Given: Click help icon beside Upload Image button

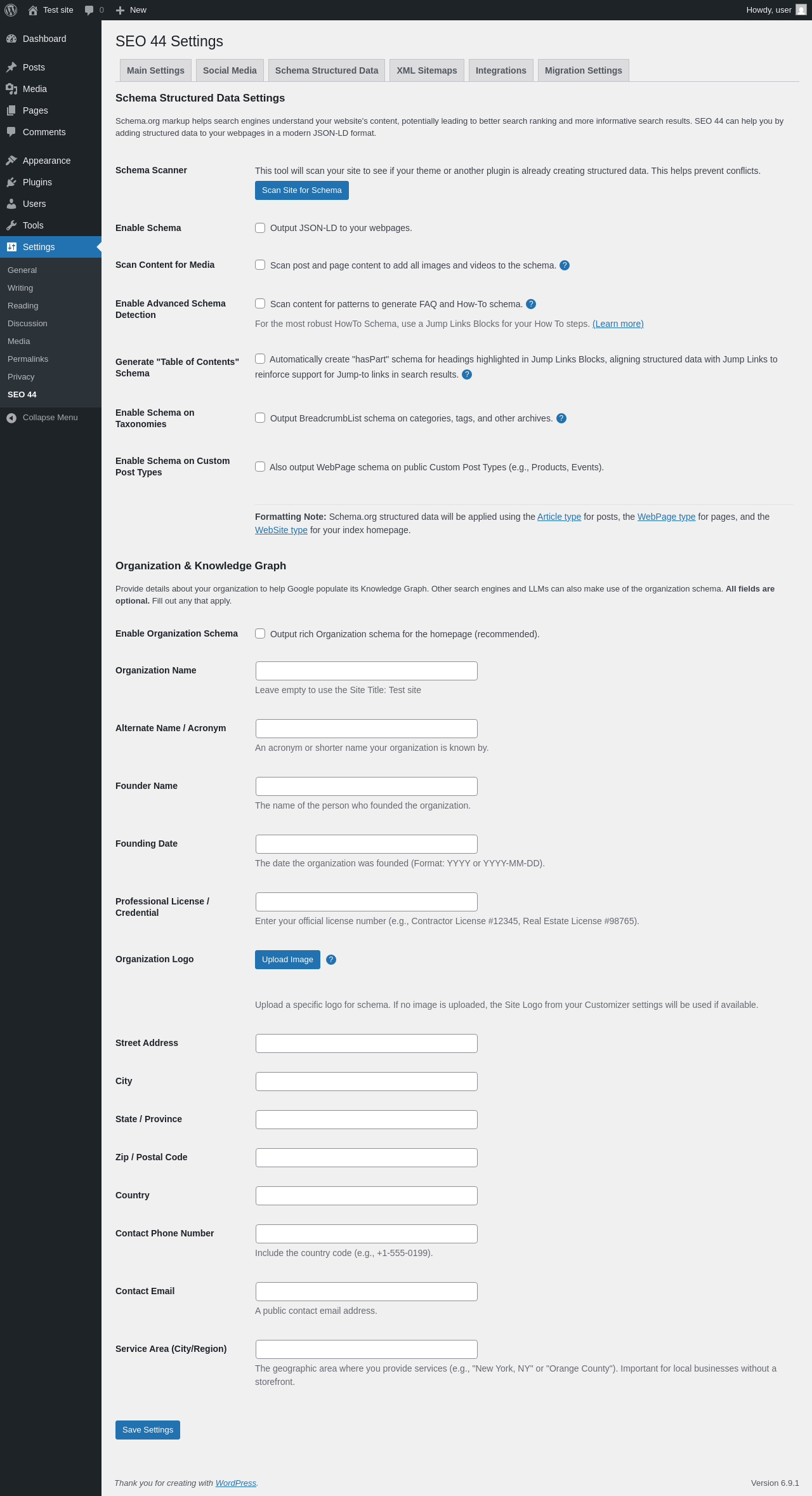Looking at the screenshot, I should (x=331, y=960).
